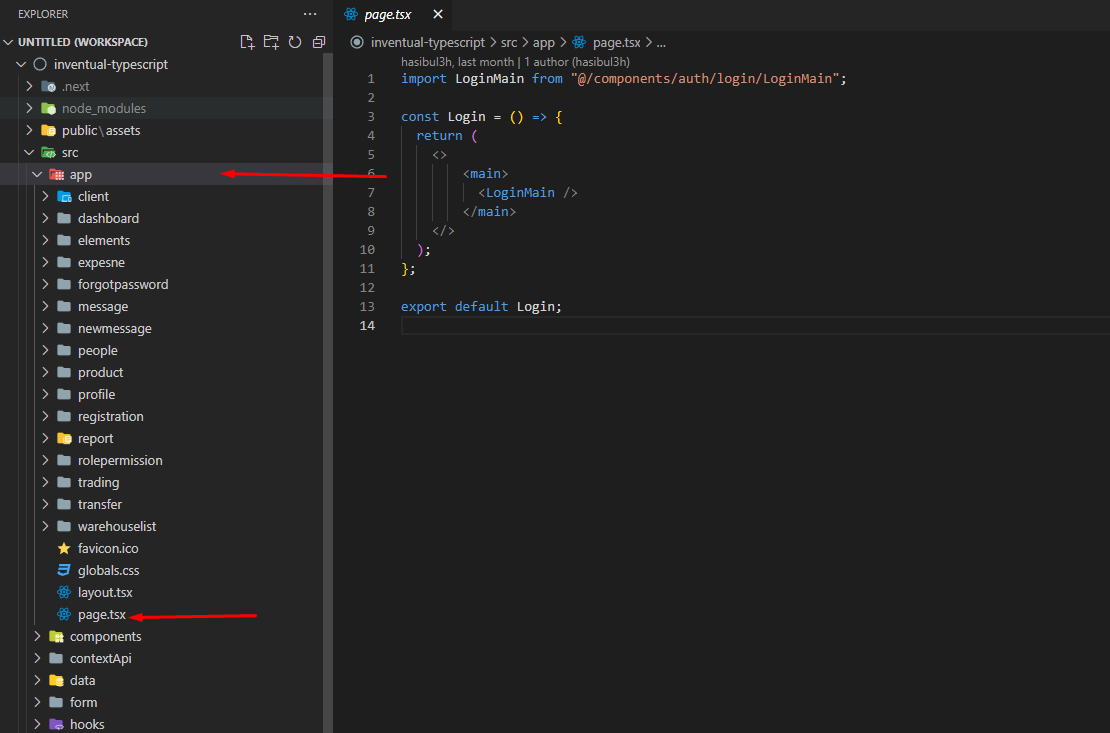Click breadcrumb page.tsx segment
Screen dimensions: 1110x733
(616, 42)
